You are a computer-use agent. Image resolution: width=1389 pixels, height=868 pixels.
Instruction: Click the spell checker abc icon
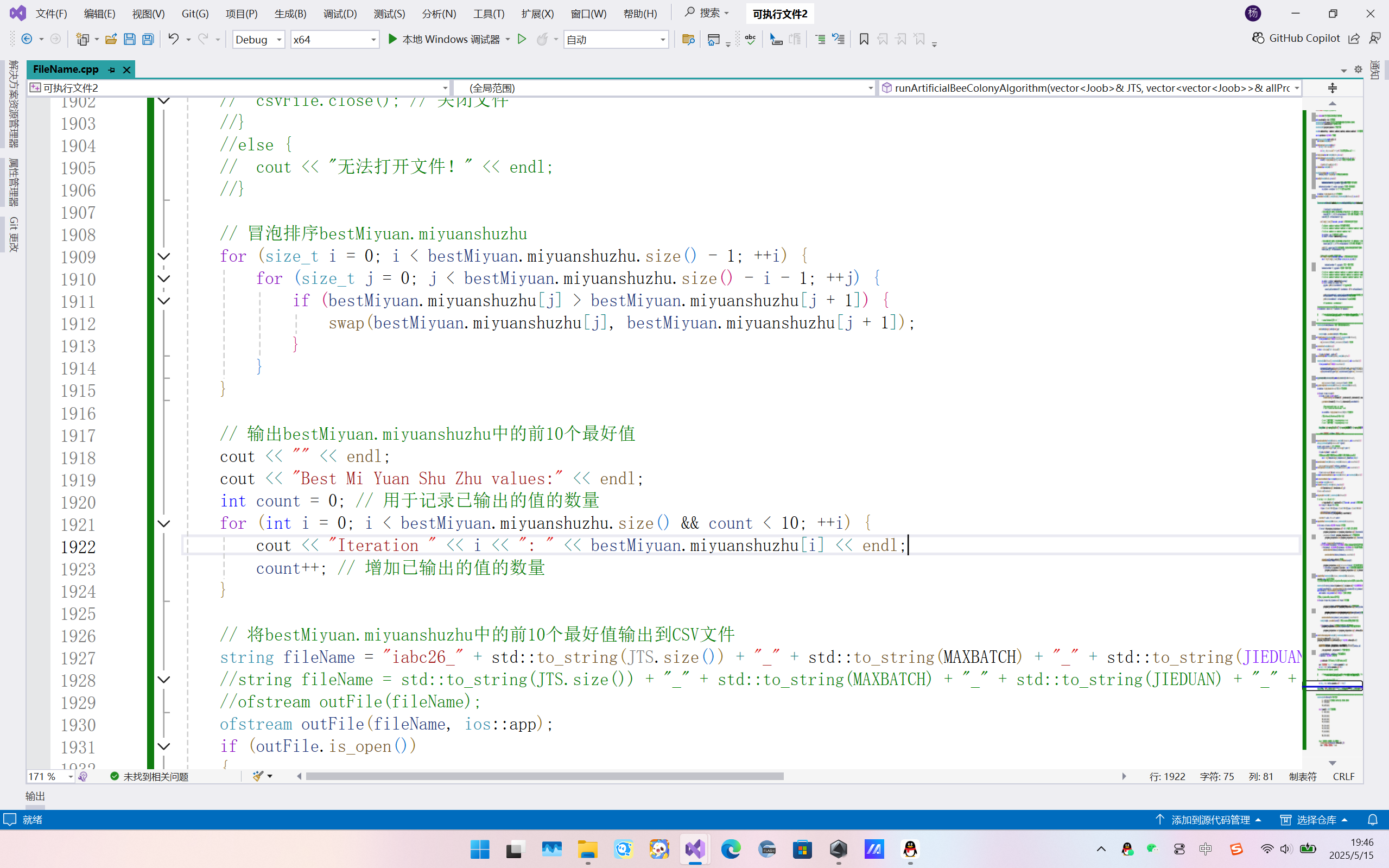point(750,39)
